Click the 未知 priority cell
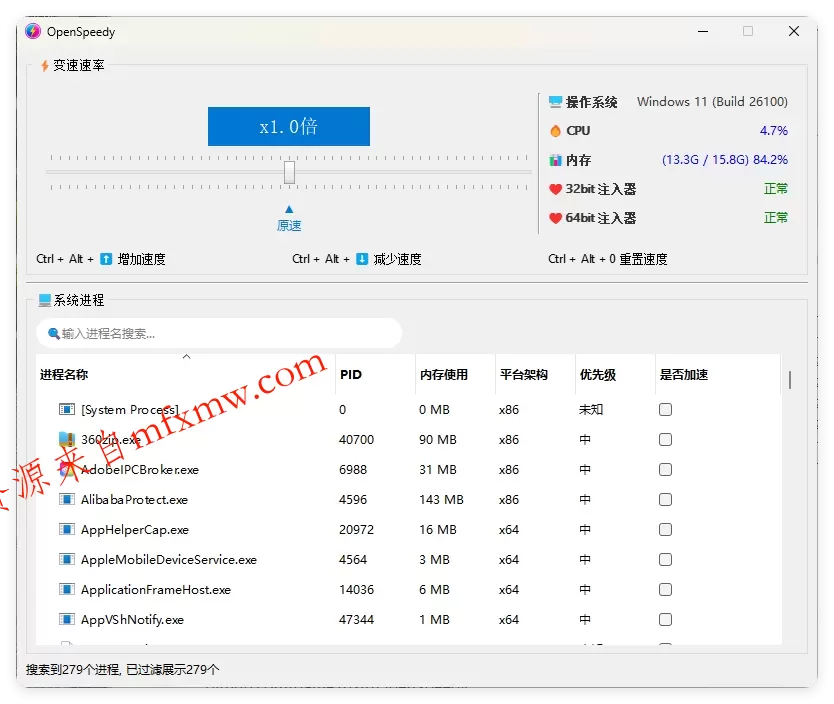834x704 pixels. [591, 409]
